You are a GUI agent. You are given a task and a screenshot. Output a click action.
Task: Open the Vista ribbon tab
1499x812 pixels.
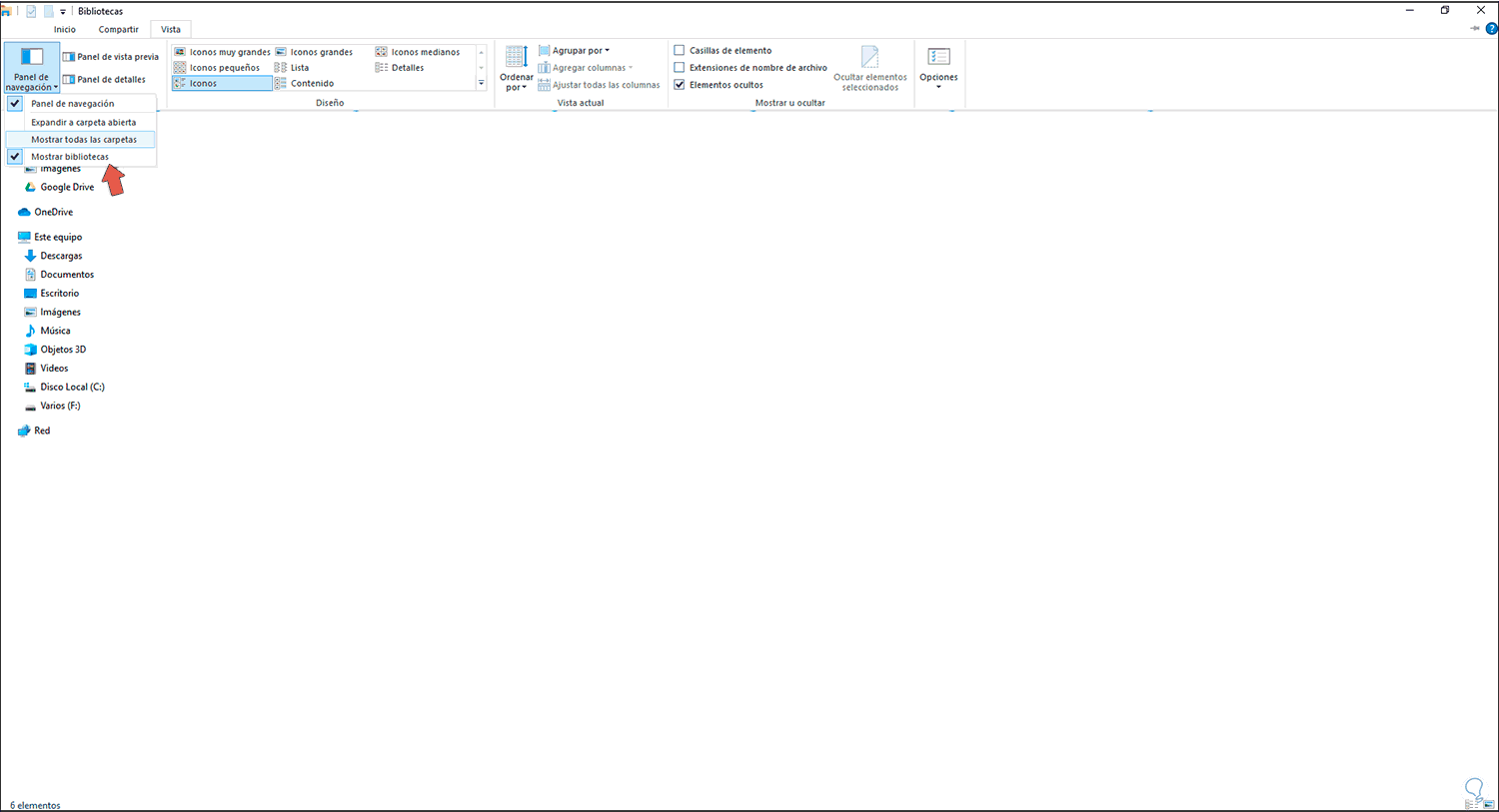(171, 30)
